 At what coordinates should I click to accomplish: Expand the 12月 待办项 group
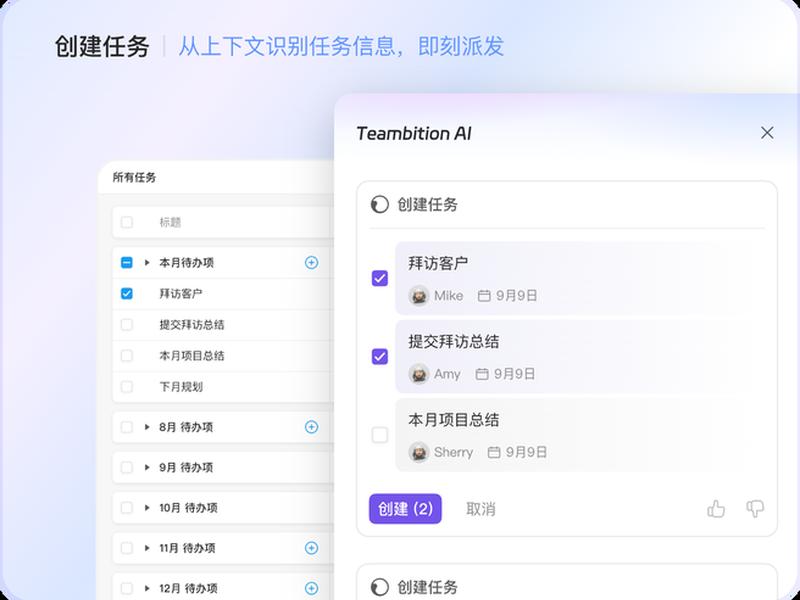coord(147,588)
